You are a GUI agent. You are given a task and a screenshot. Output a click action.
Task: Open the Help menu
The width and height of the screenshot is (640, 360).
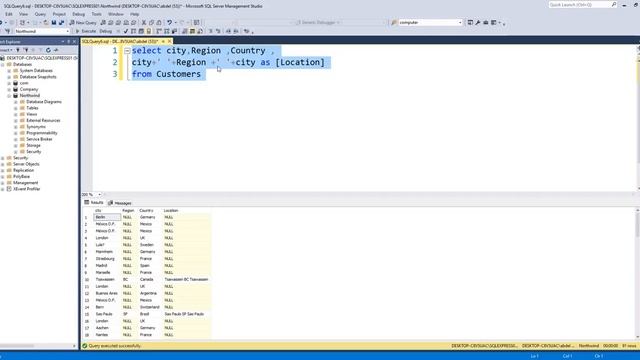[135, 14]
